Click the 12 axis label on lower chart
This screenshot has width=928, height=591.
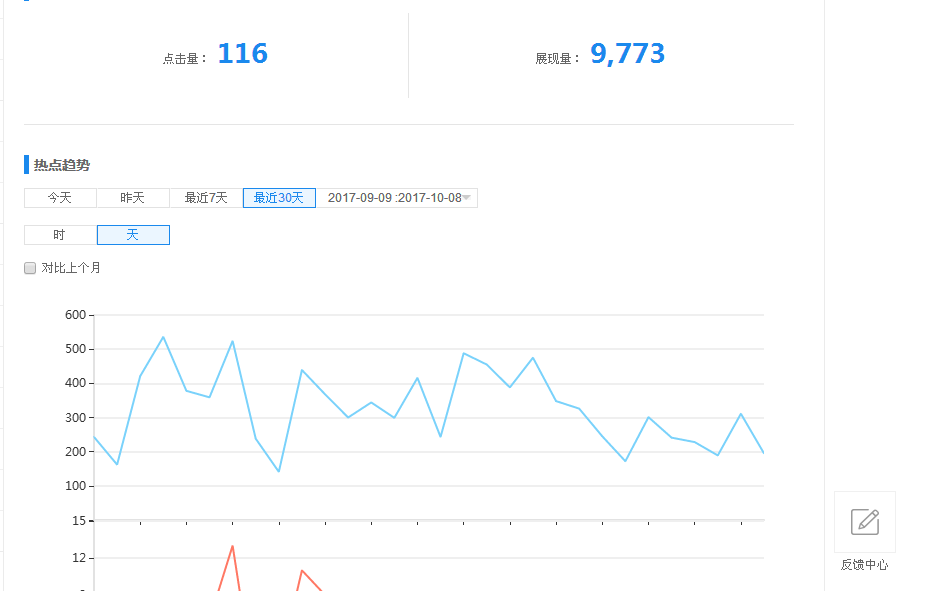click(x=79, y=558)
